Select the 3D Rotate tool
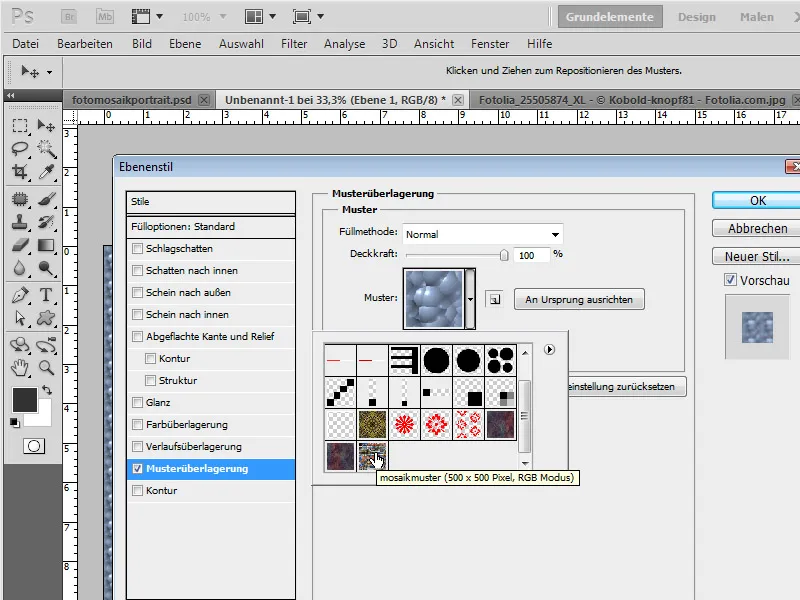 coord(20,345)
